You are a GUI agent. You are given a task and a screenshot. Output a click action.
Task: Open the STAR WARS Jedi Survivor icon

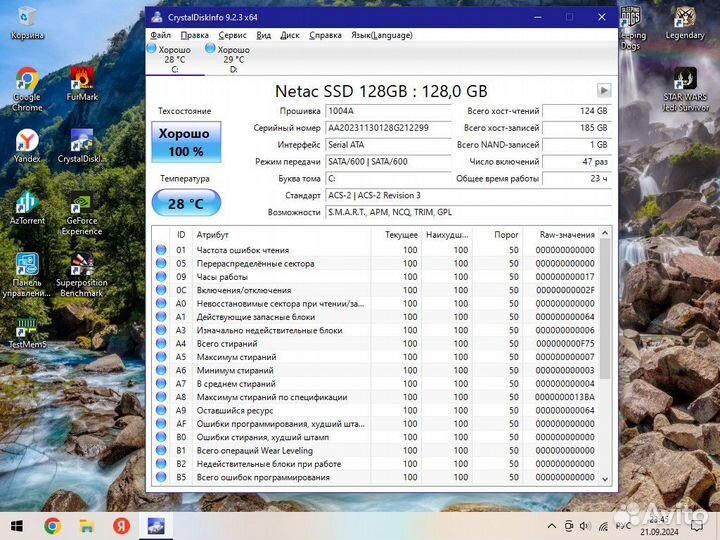tap(685, 90)
